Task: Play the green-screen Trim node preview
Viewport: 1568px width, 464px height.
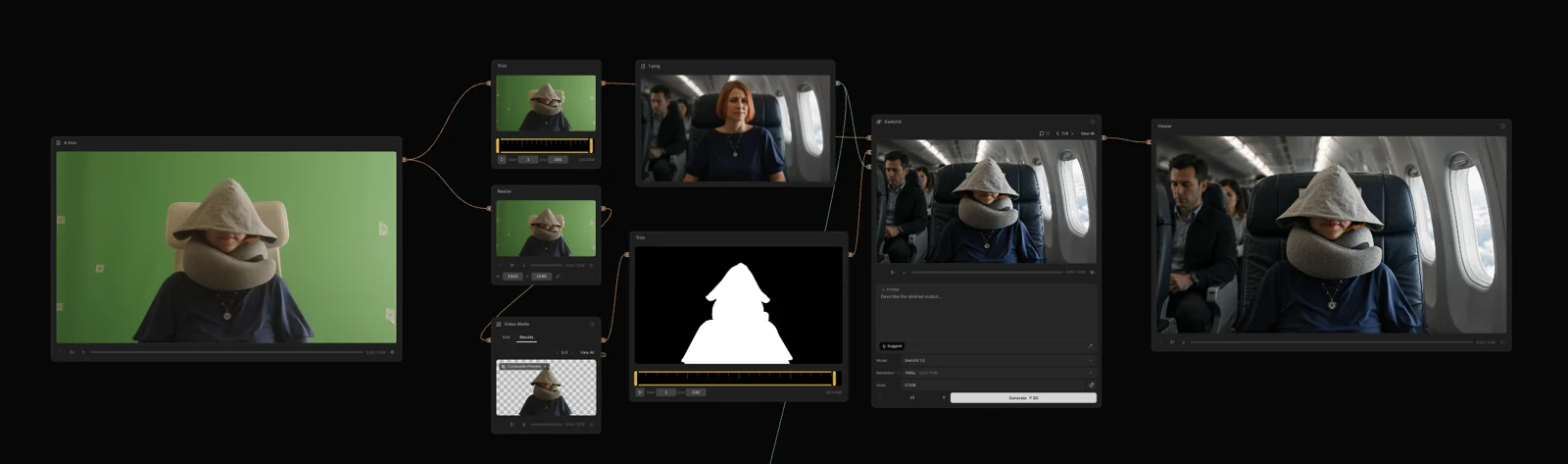Action: pyautogui.click(x=502, y=159)
